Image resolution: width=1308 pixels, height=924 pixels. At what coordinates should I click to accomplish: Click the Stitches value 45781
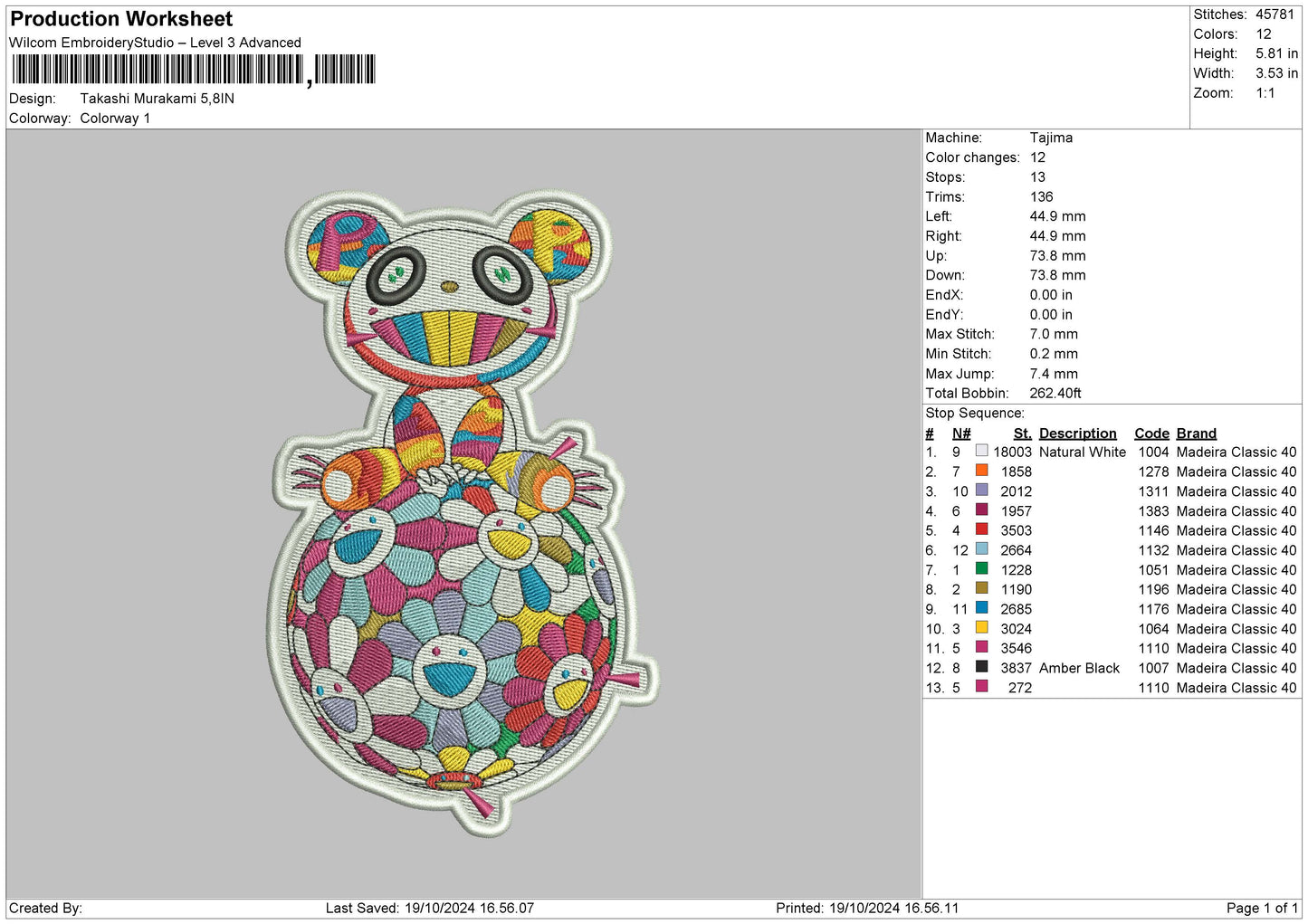click(x=1275, y=14)
